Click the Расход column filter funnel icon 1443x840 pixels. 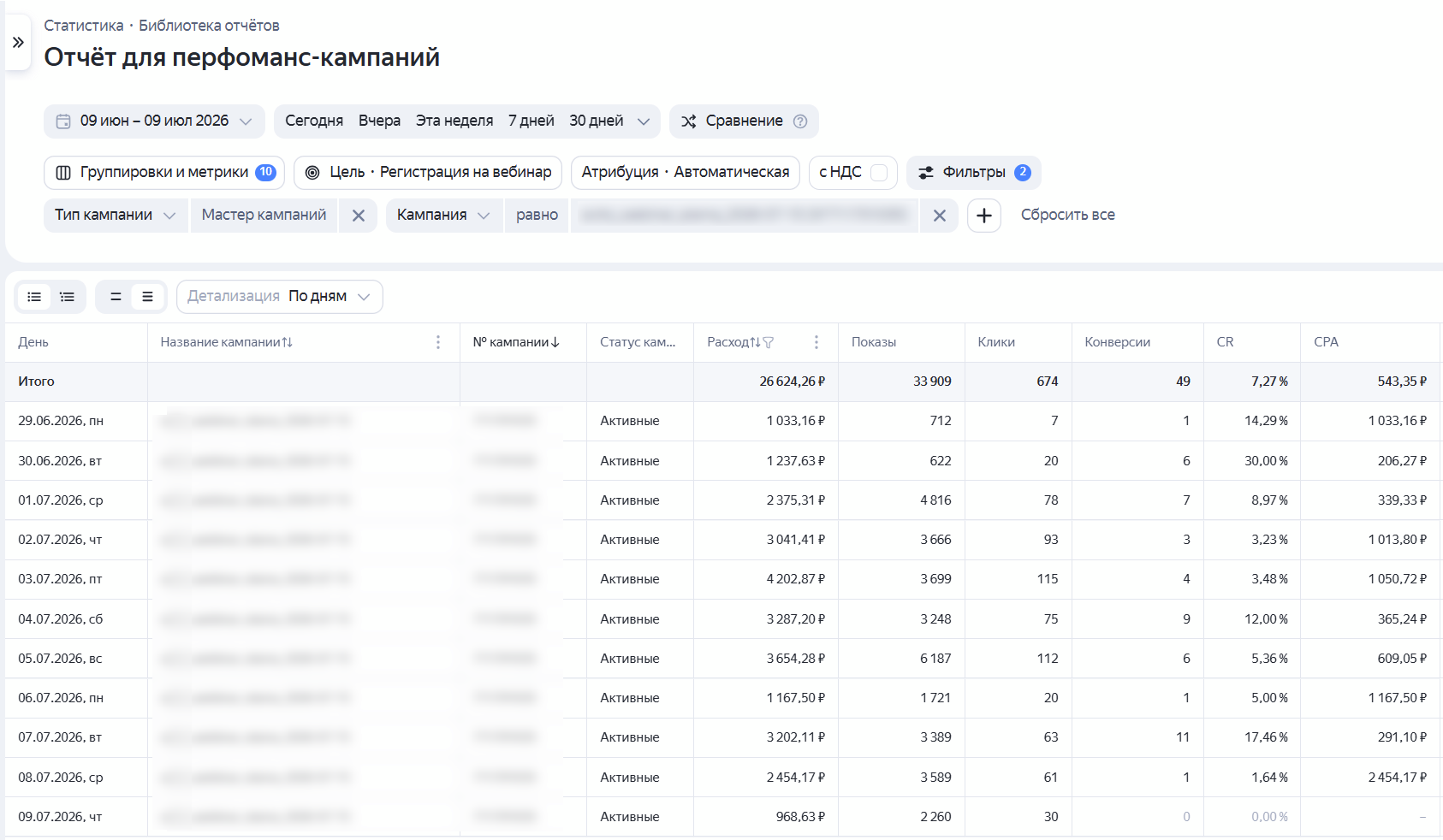click(769, 342)
